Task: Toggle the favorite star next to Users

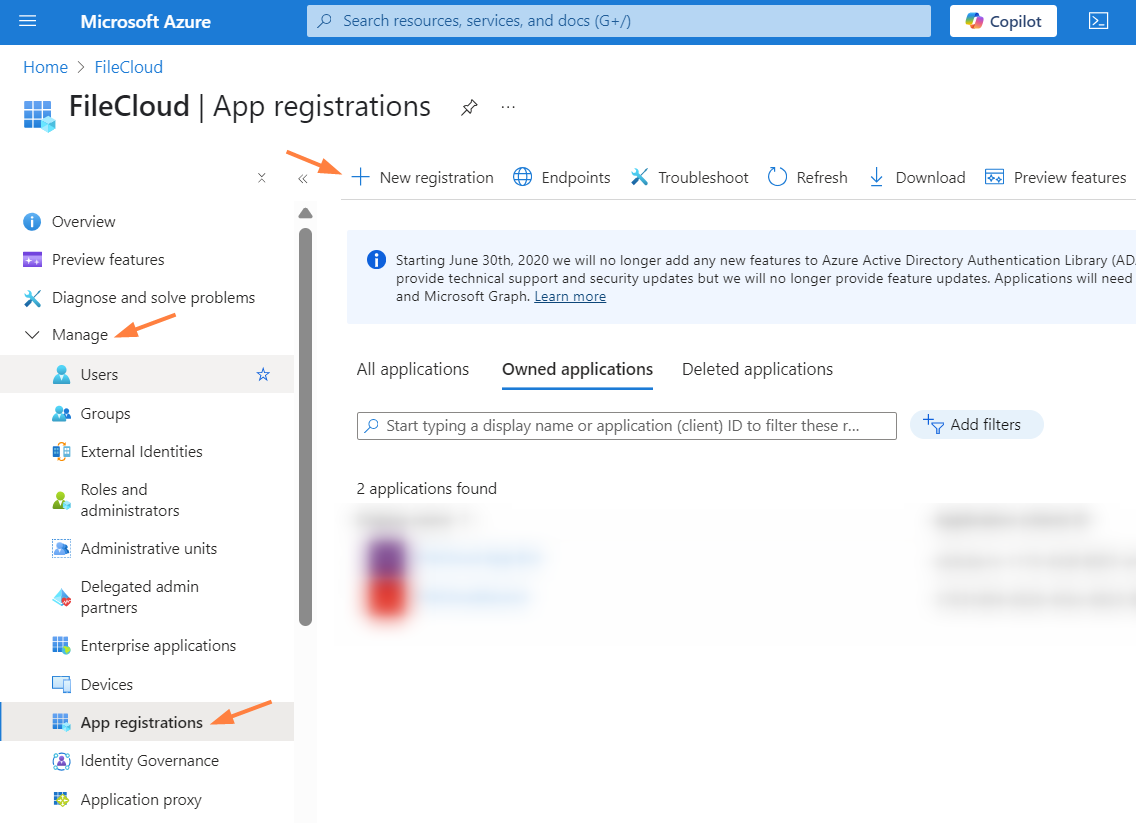Action: [x=263, y=374]
